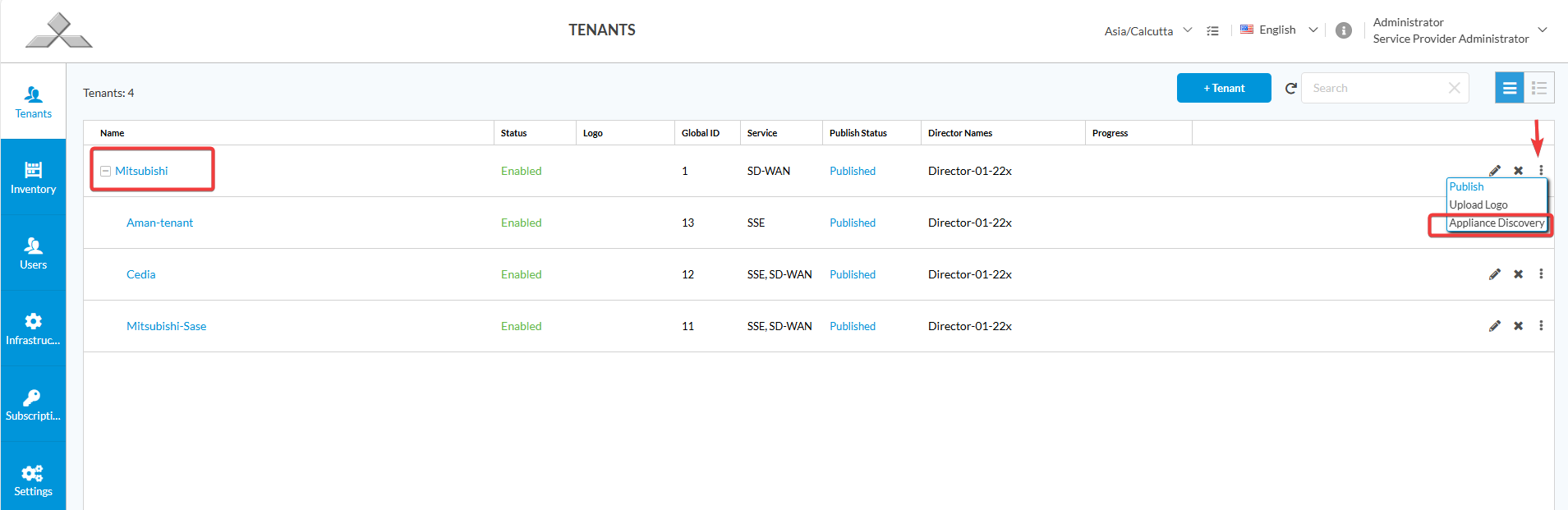Click the Tenants: 4 count label
Screen dimensions: 1568x510
click(x=108, y=93)
